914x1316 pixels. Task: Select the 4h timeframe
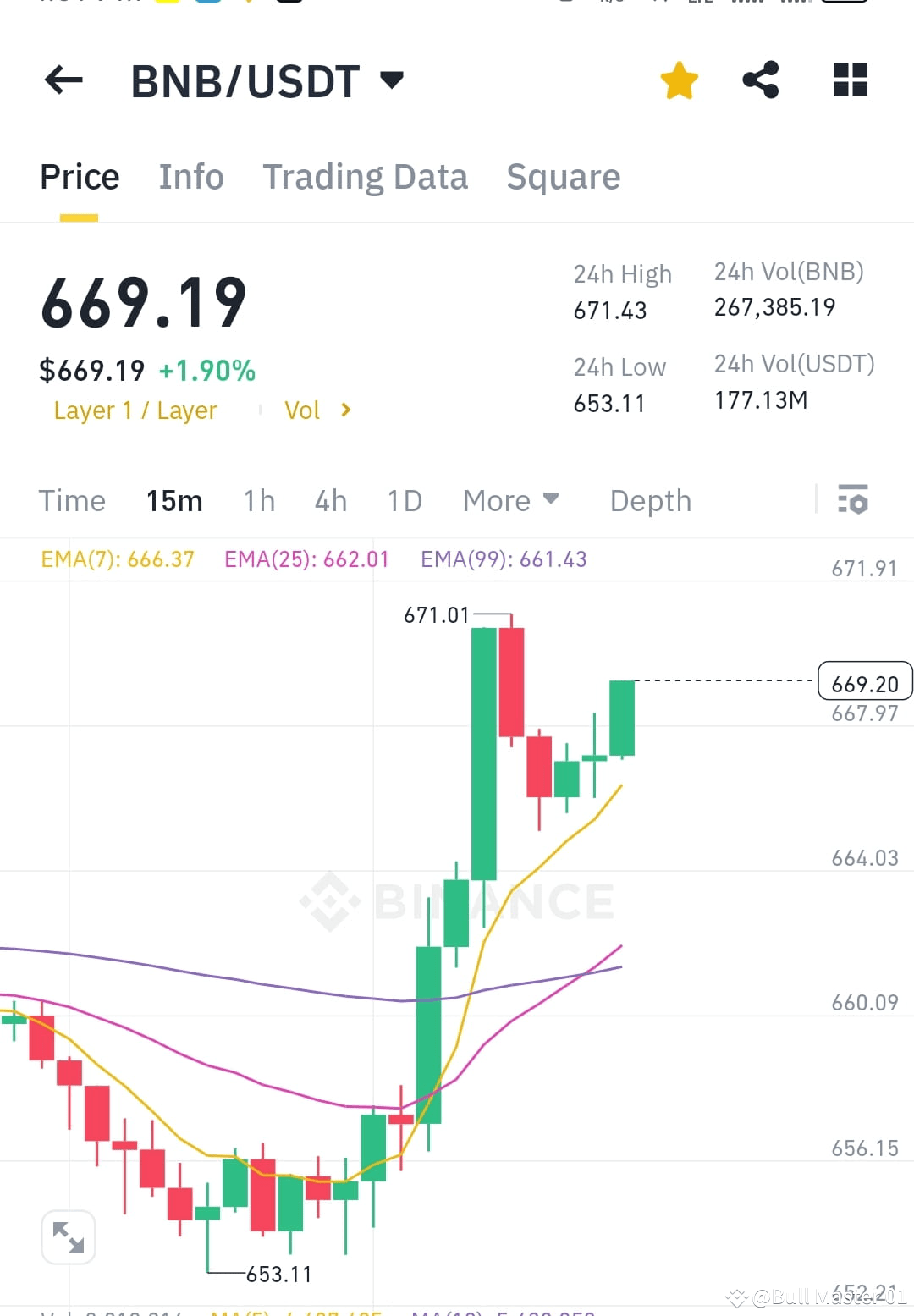[x=330, y=500]
